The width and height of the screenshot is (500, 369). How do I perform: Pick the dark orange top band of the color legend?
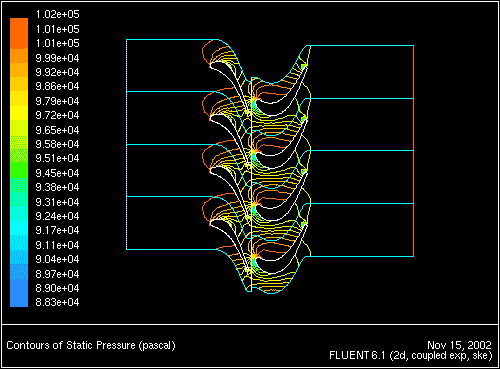point(19,33)
